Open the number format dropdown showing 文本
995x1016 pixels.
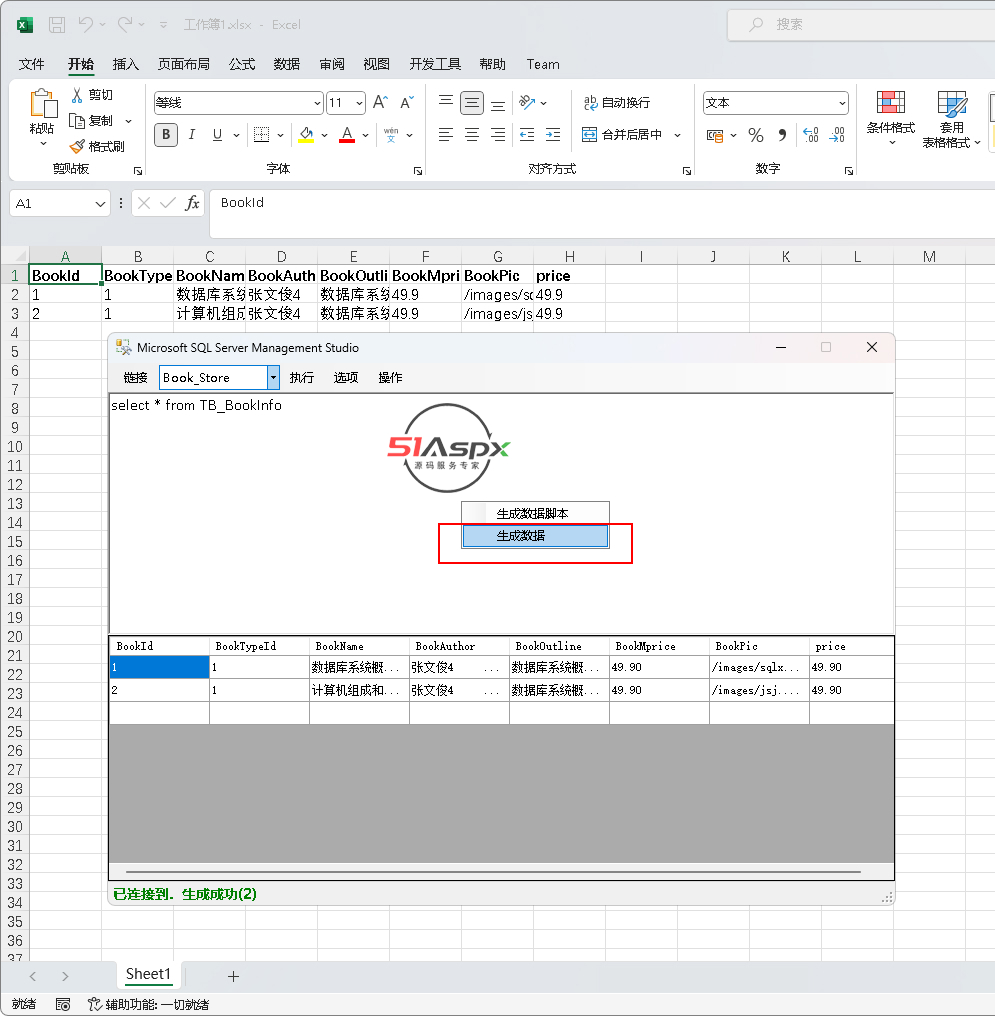pos(841,103)
